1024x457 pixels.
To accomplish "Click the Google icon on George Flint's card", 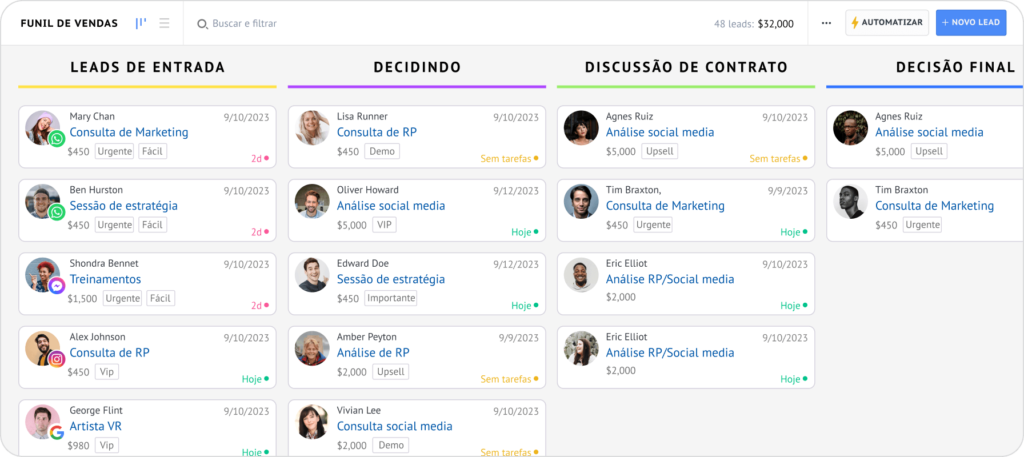I will tap(57, 432).
